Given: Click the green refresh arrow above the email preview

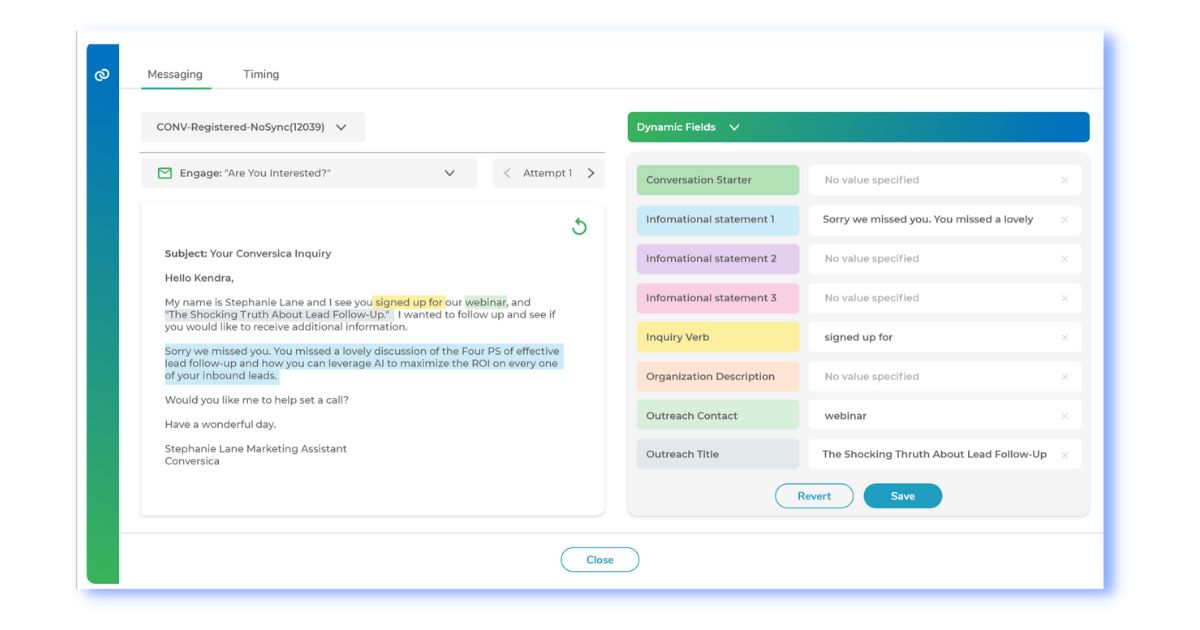Looking at the screenshot, I should coord(580,226).
